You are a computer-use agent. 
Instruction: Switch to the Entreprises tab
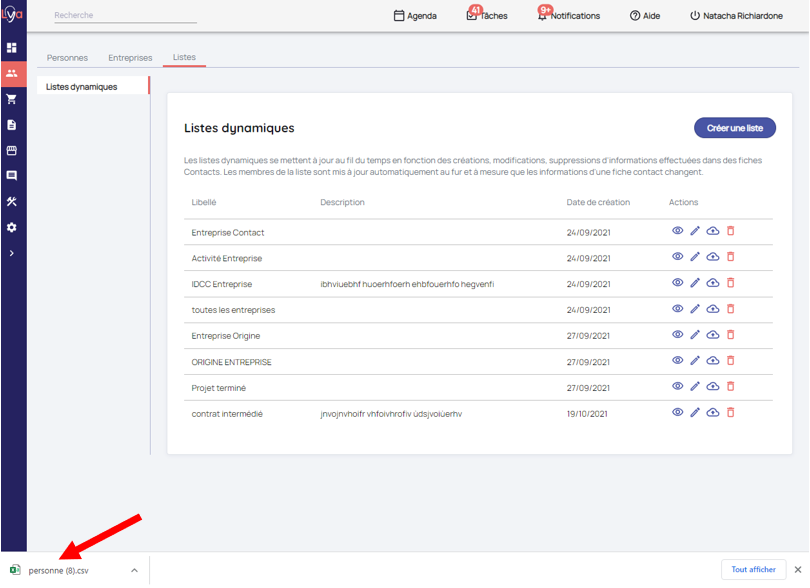[x=130, y=58]
